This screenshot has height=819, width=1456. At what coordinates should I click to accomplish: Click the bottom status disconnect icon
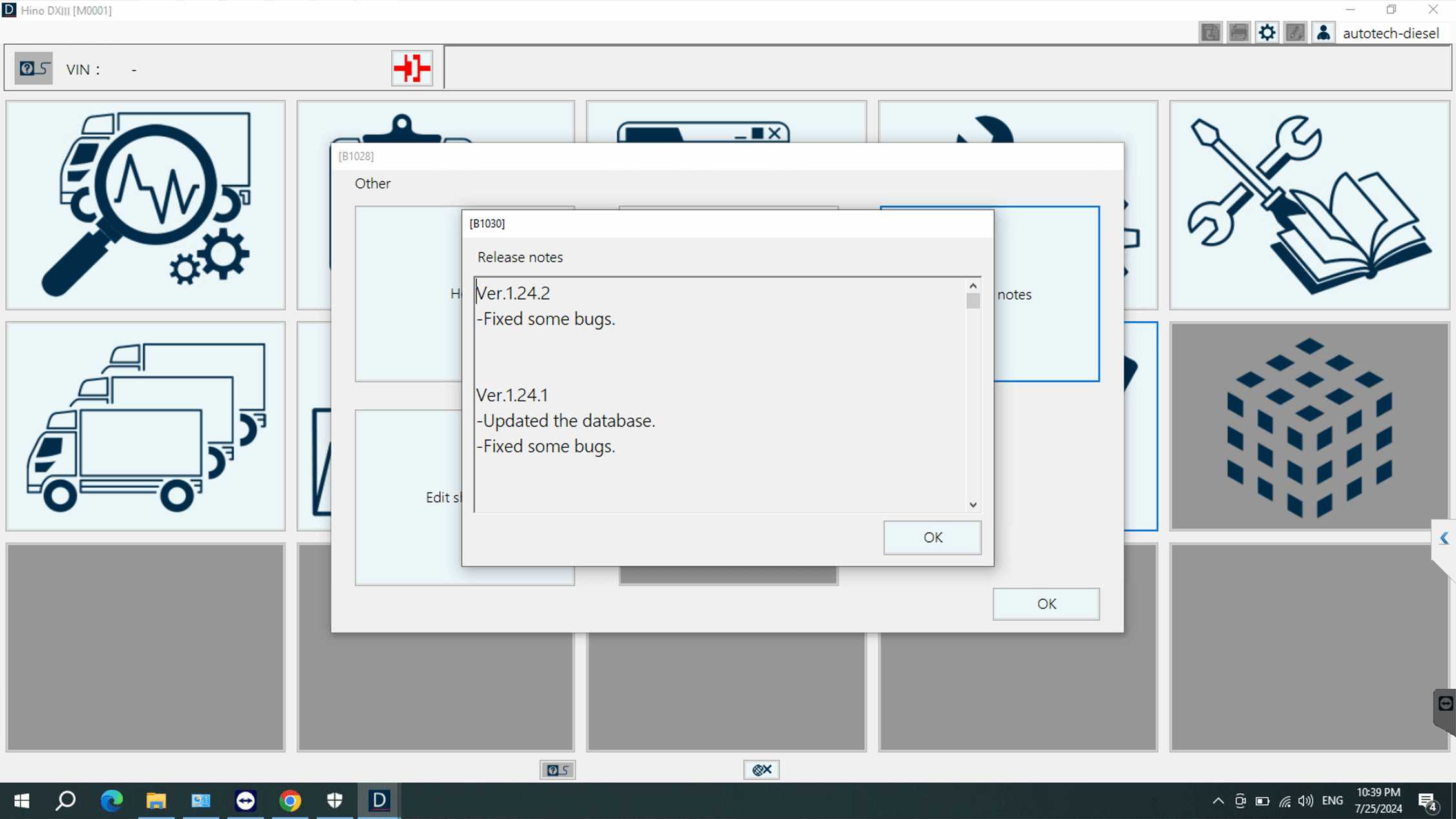(761, 769)
